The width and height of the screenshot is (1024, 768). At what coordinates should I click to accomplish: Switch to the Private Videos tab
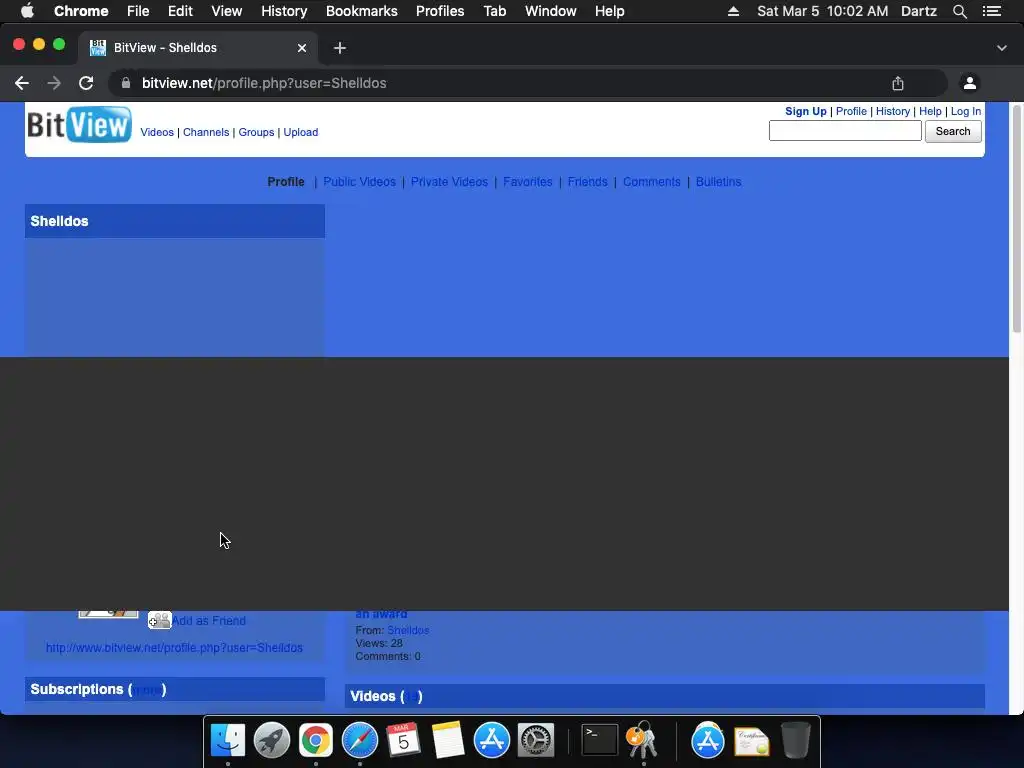[x=449, y=182]
